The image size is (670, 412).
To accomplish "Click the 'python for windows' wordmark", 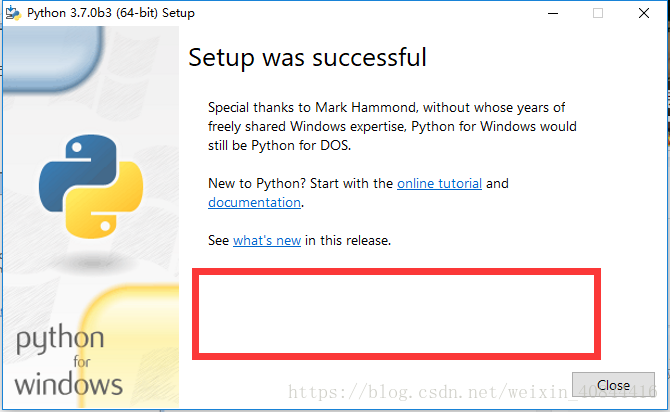I will tap(69, 360).
